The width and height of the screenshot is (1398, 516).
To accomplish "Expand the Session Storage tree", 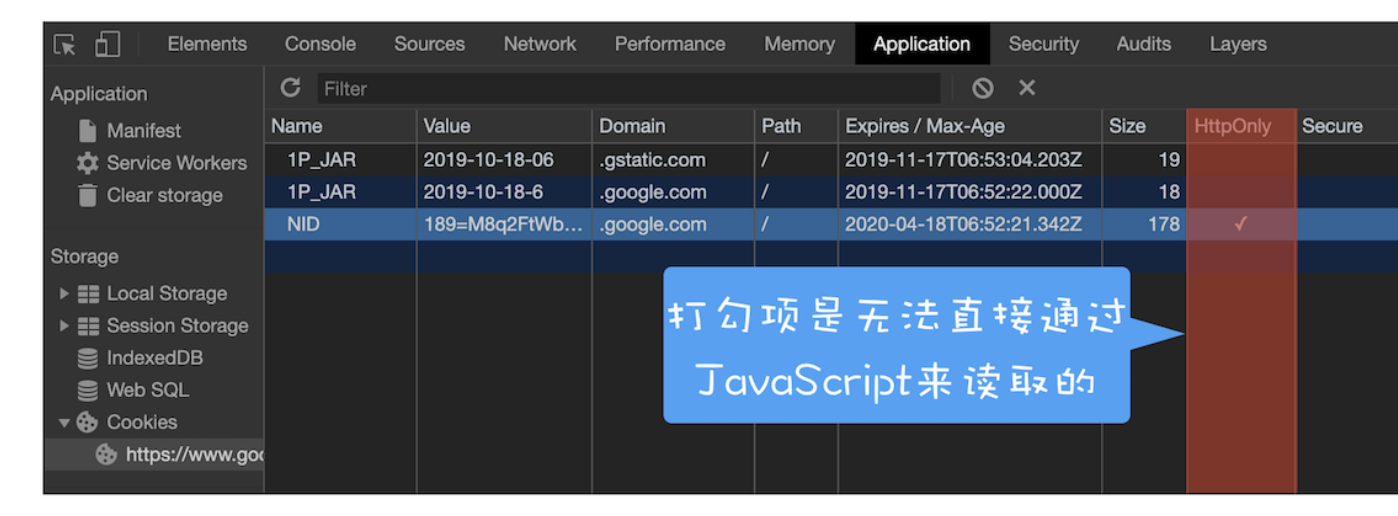I will (65, 326).
